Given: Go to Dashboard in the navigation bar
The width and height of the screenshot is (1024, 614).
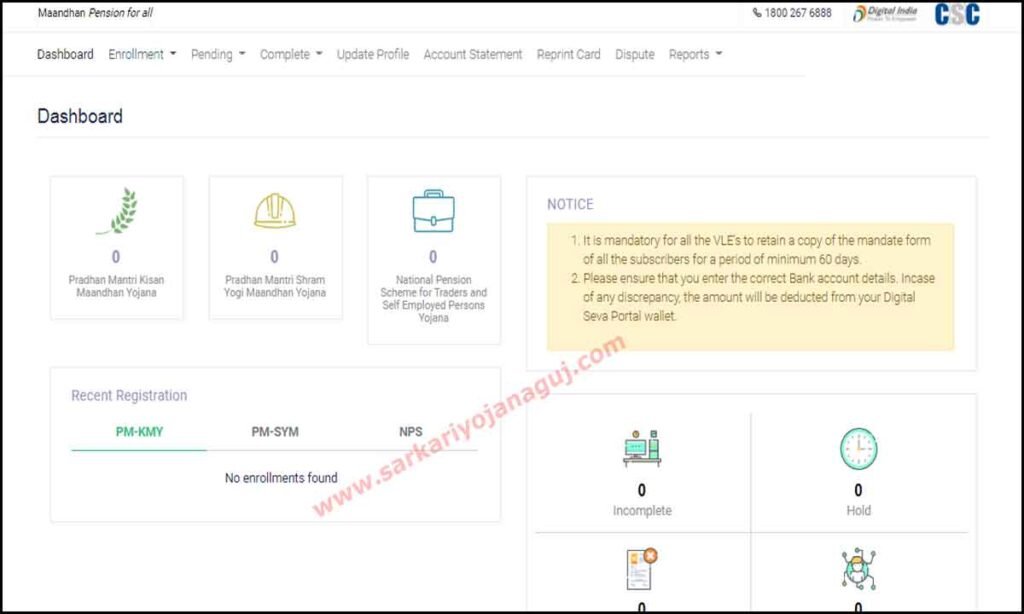Looking at the screenshot, I should tap(65, 54).
